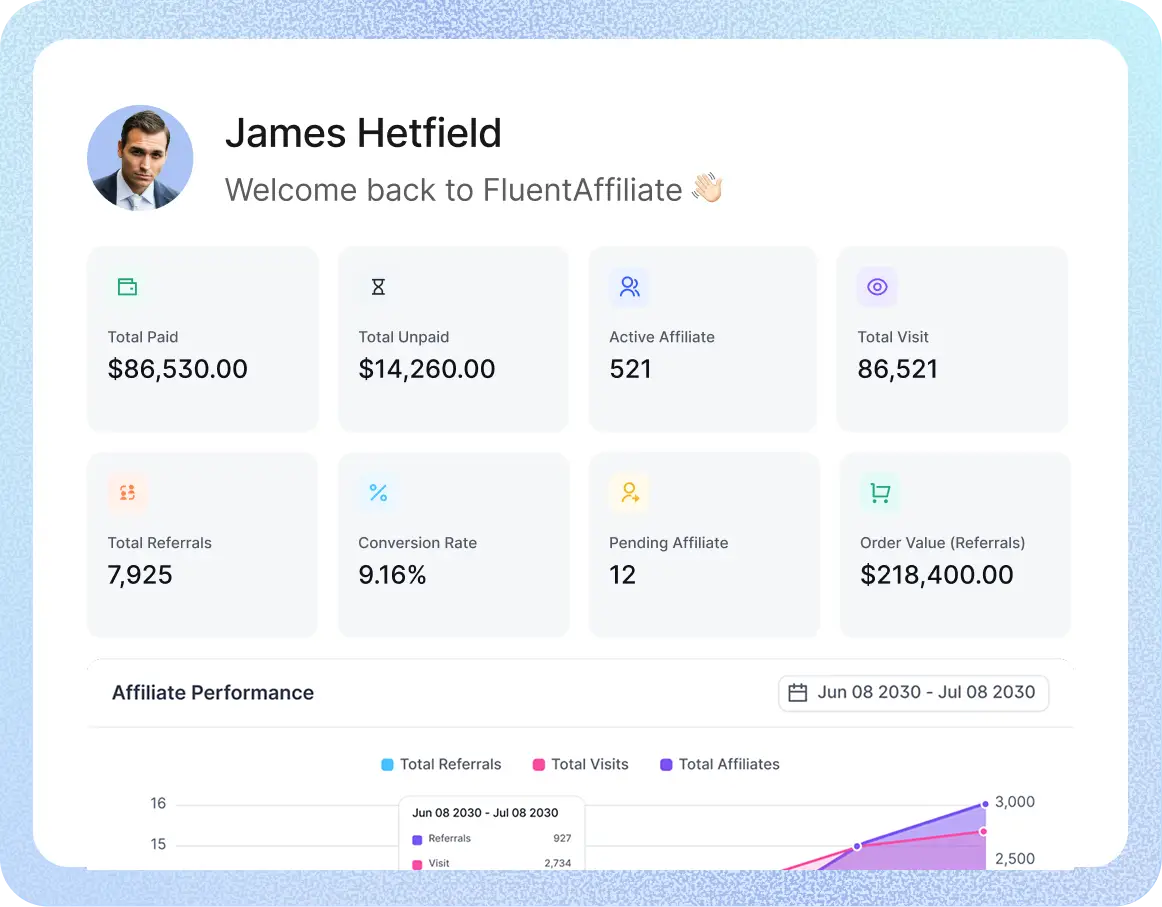Click the blue Total Referrals legend color dot
The image size is (1162, 907).
pyautogui.click(x=386, y=764)
